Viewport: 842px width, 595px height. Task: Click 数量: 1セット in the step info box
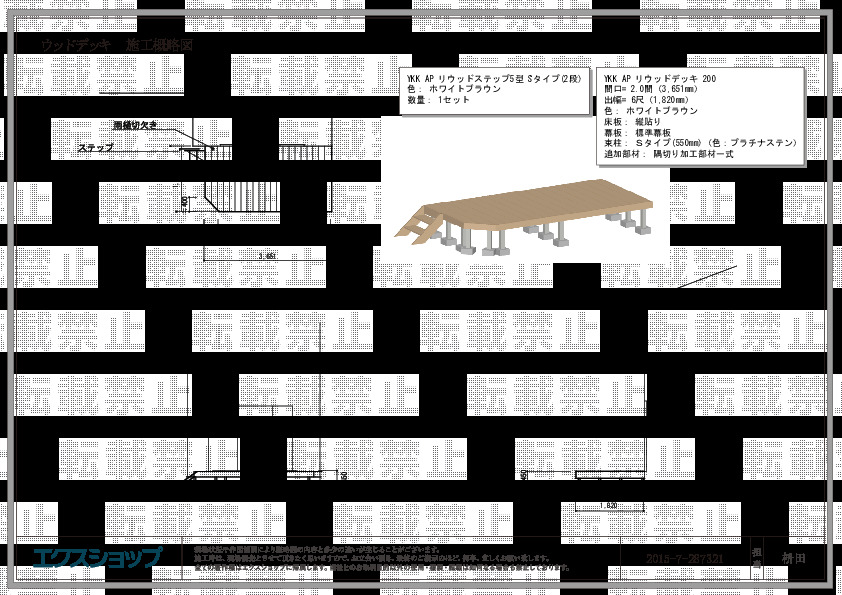[x=438, y=100]
